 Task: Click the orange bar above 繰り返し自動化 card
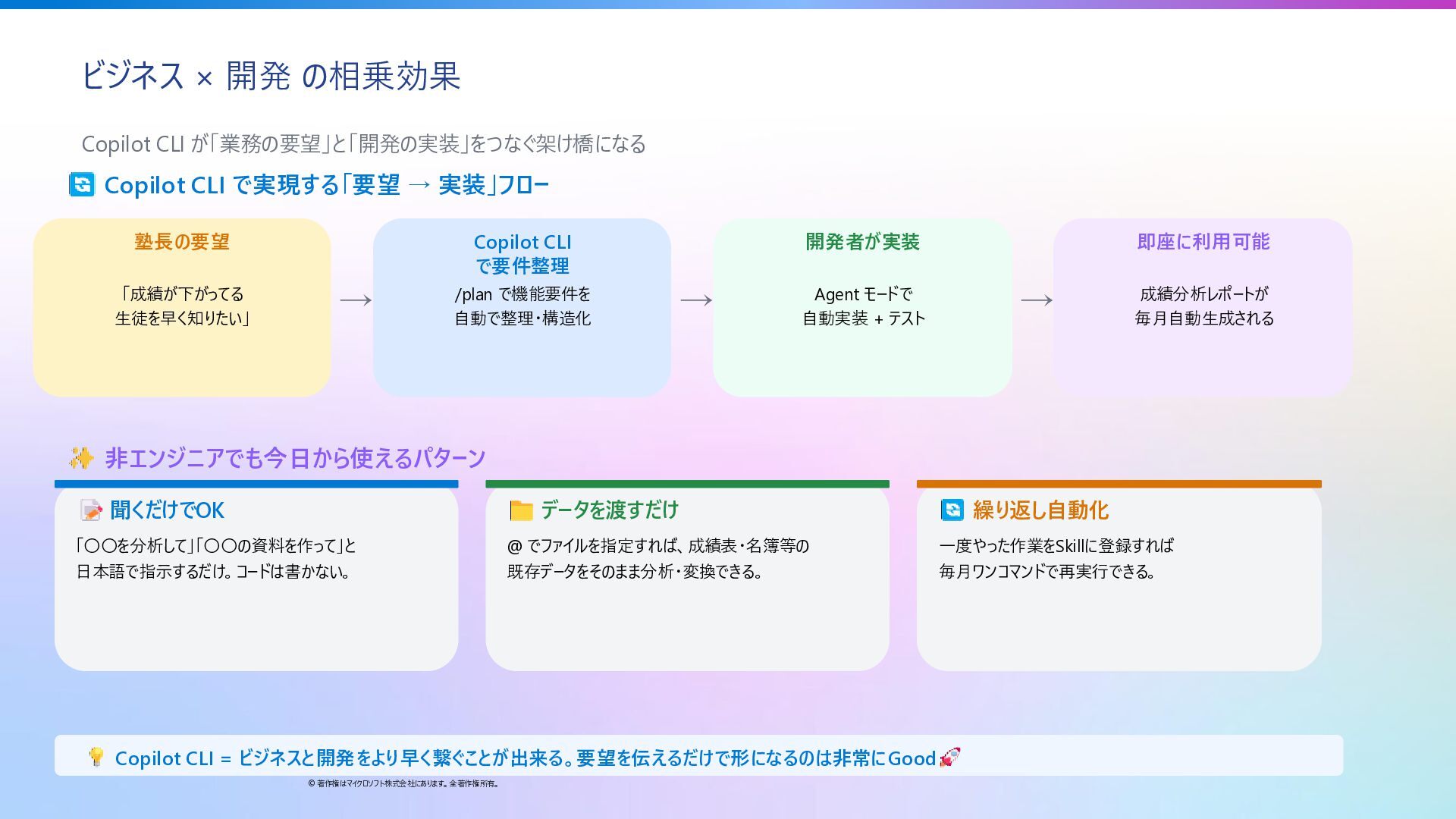click(x=1119, y=484)
